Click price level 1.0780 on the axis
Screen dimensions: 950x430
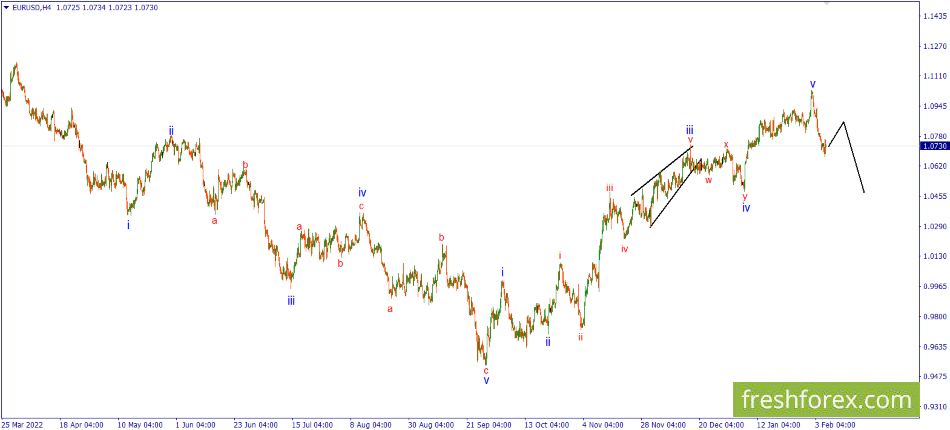934,137
